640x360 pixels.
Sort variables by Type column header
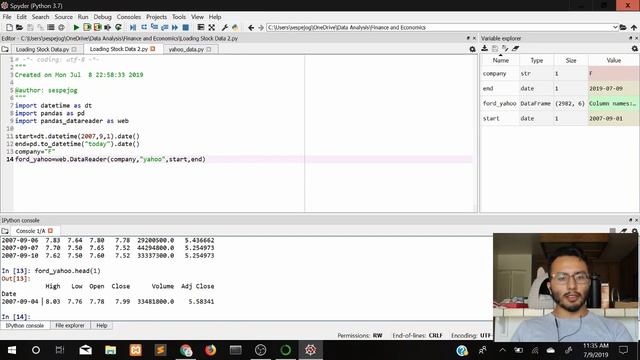[536, 60]
